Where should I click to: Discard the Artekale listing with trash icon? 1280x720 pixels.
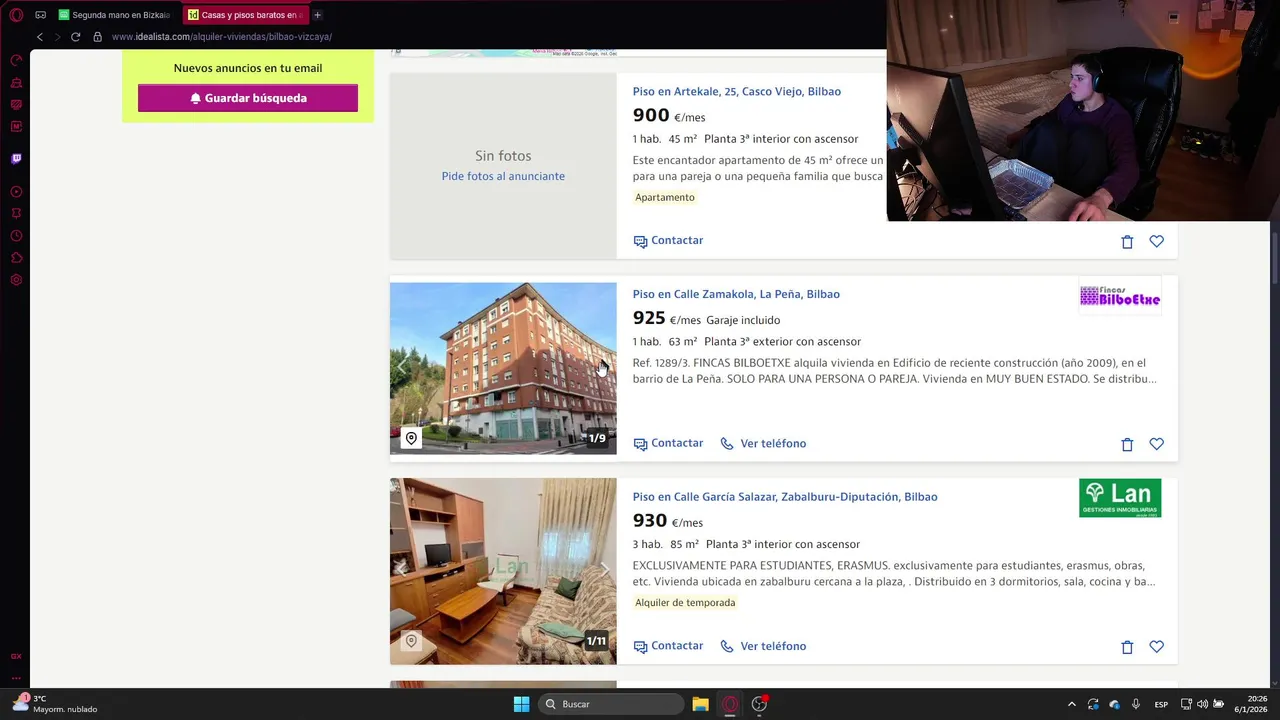pos(1127,242)
